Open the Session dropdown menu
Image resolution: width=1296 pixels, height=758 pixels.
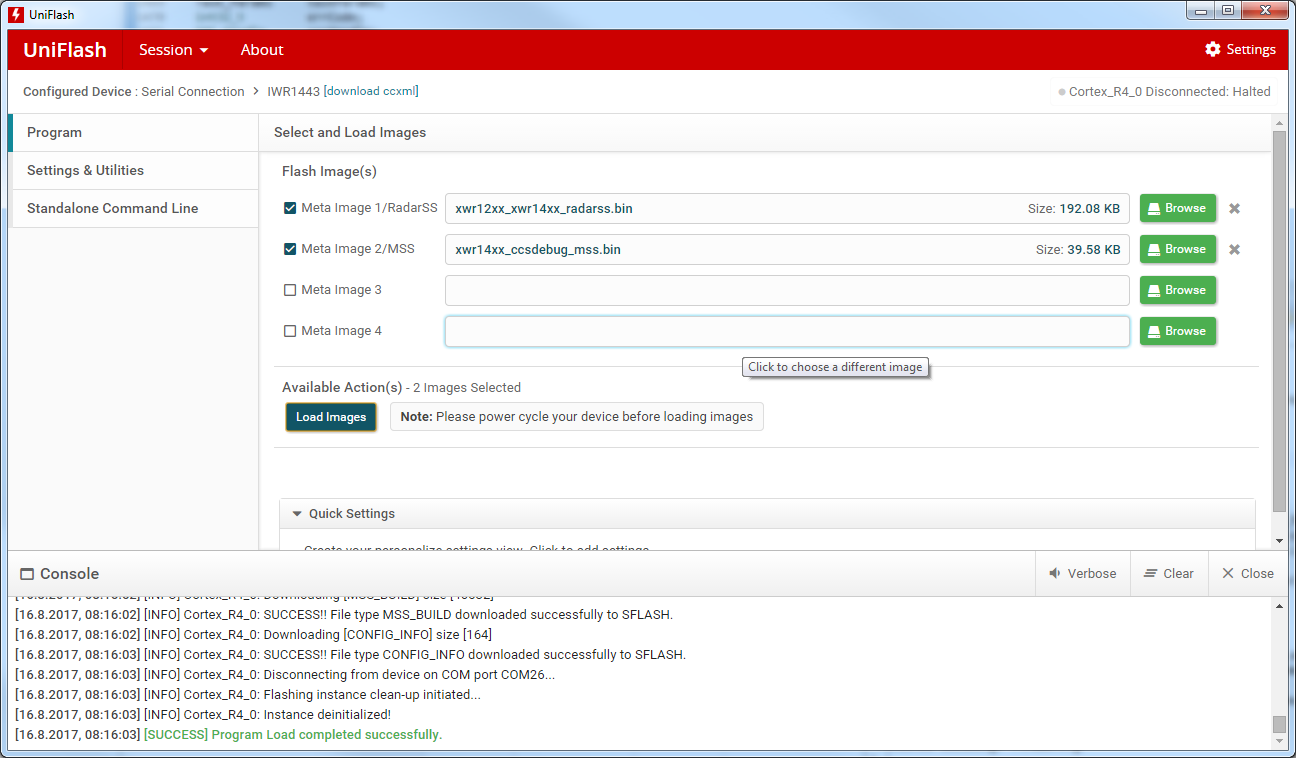click(173, 49)
